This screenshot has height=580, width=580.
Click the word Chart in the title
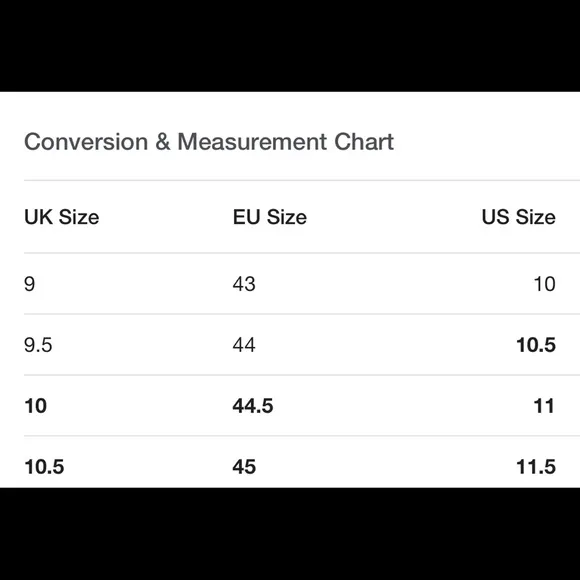click(364, 142)
